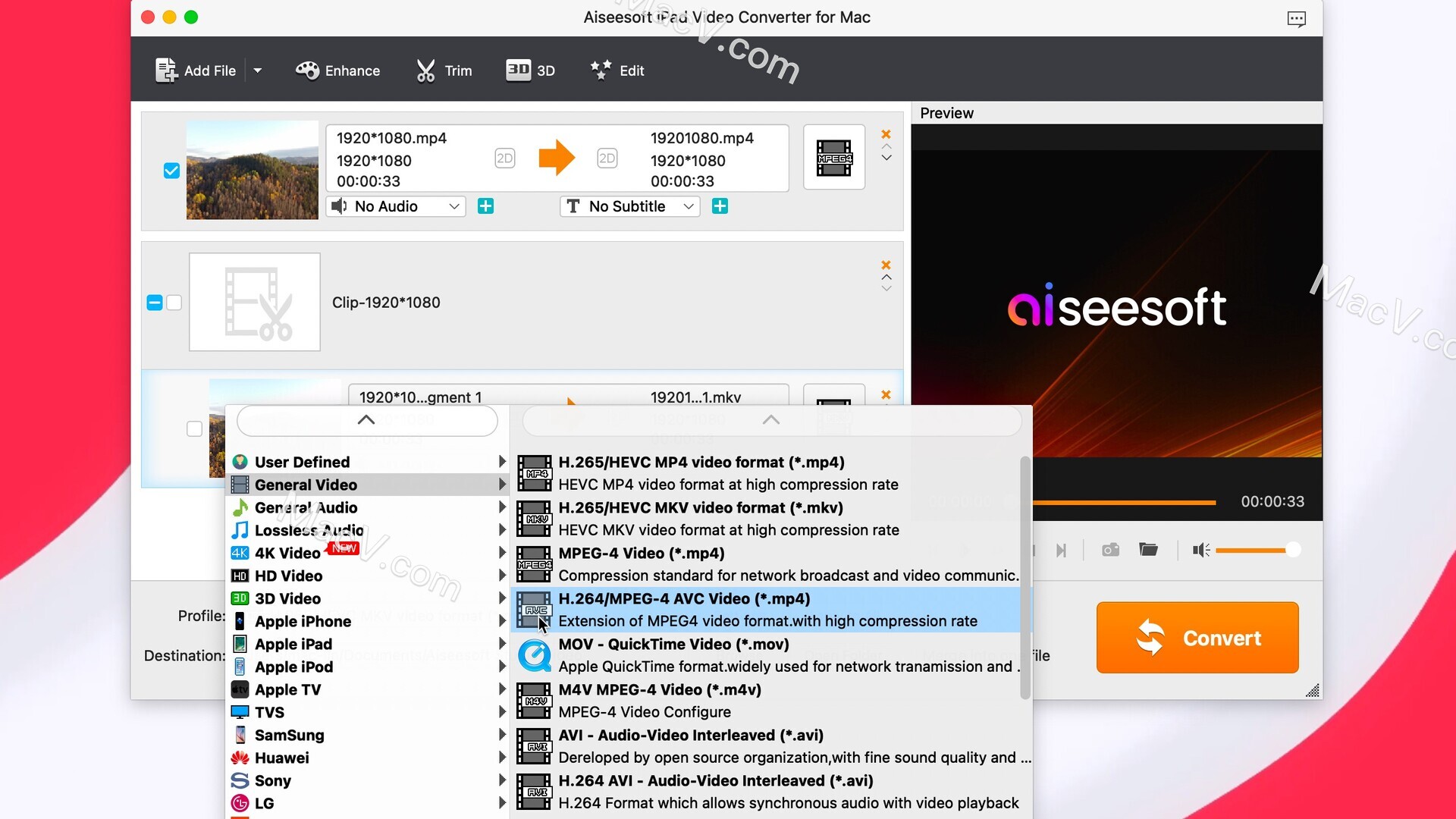Screen dimensions: 1456x819
Task: Click the format list scrollbar
Action: 1025,578
